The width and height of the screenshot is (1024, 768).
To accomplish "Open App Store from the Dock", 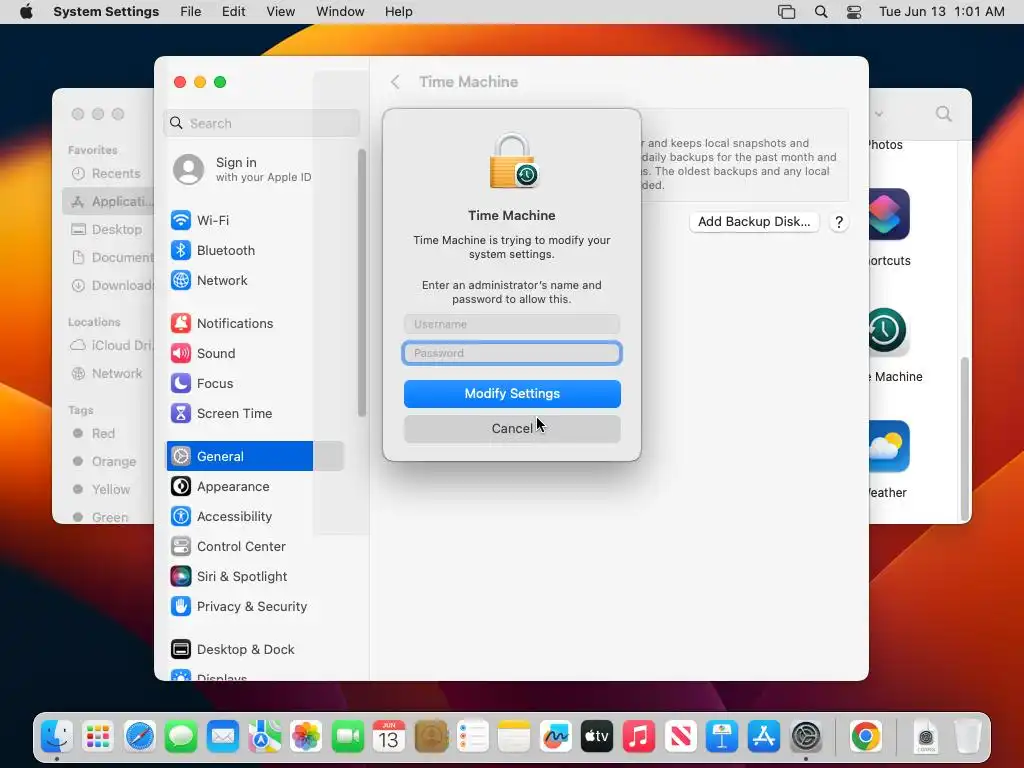I will [x=763, y=737].
